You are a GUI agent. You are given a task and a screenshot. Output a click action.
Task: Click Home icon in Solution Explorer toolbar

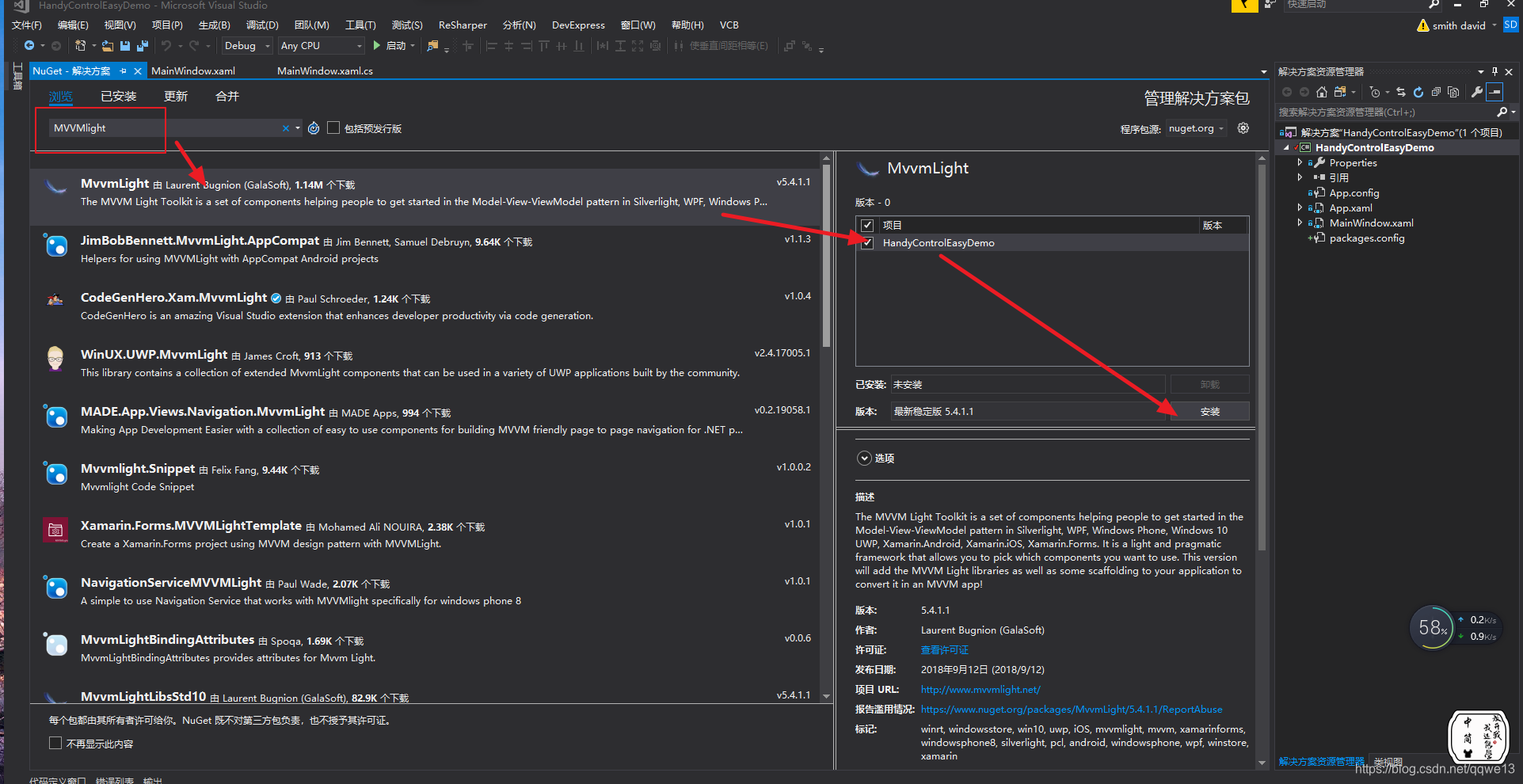click(x=1321, y=92)
